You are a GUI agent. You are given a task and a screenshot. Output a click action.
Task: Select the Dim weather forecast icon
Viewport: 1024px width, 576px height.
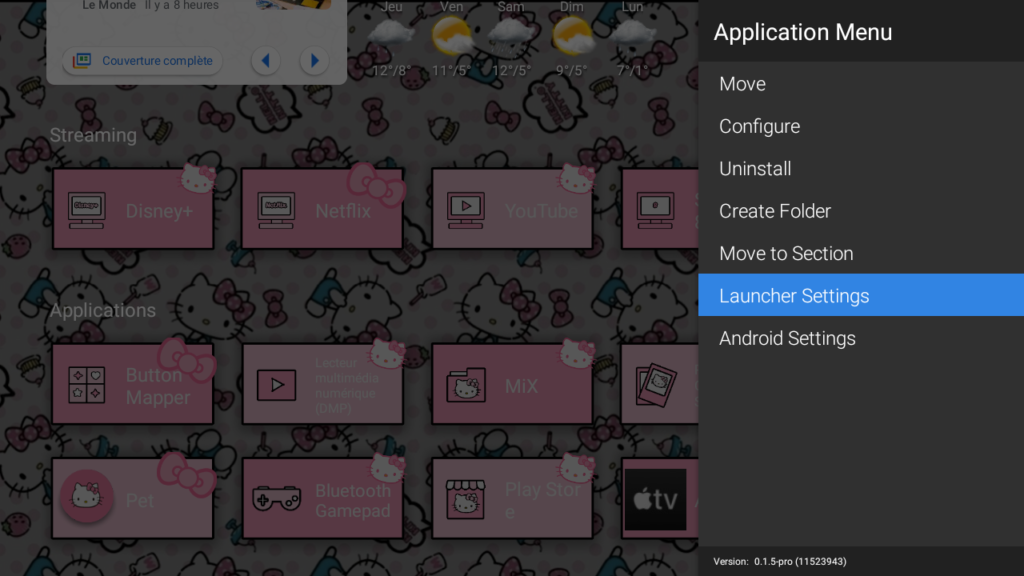click(572, 35)
